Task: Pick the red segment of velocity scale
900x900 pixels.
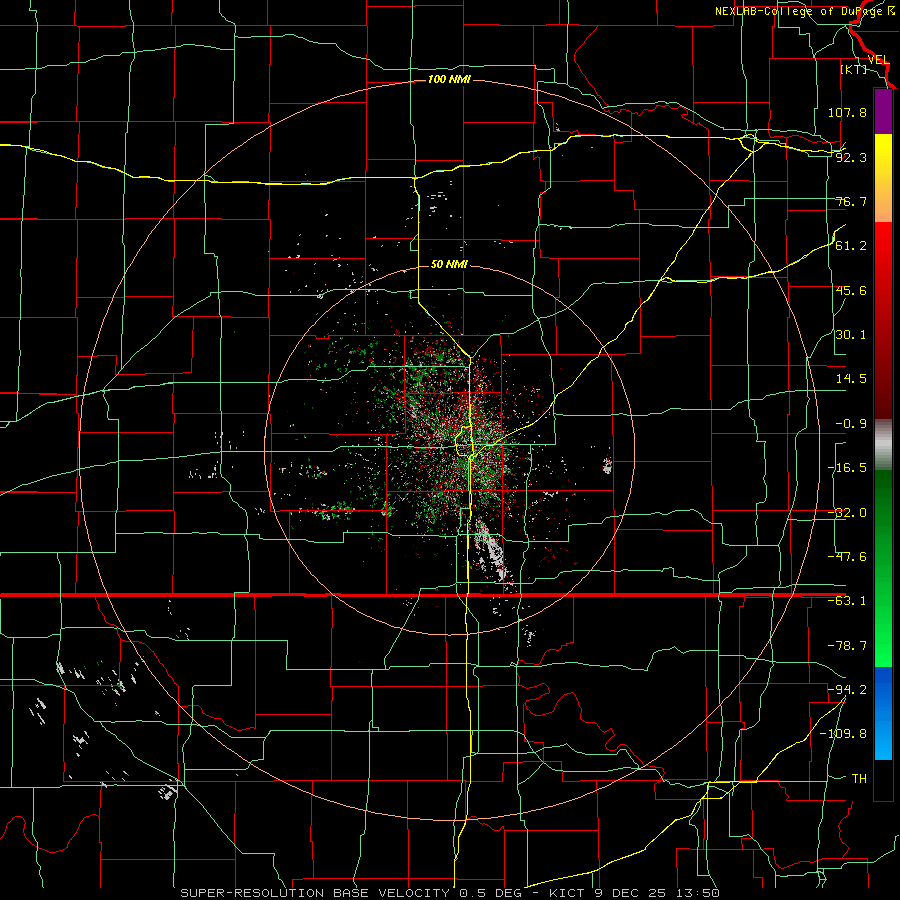Action: (883, 320)
